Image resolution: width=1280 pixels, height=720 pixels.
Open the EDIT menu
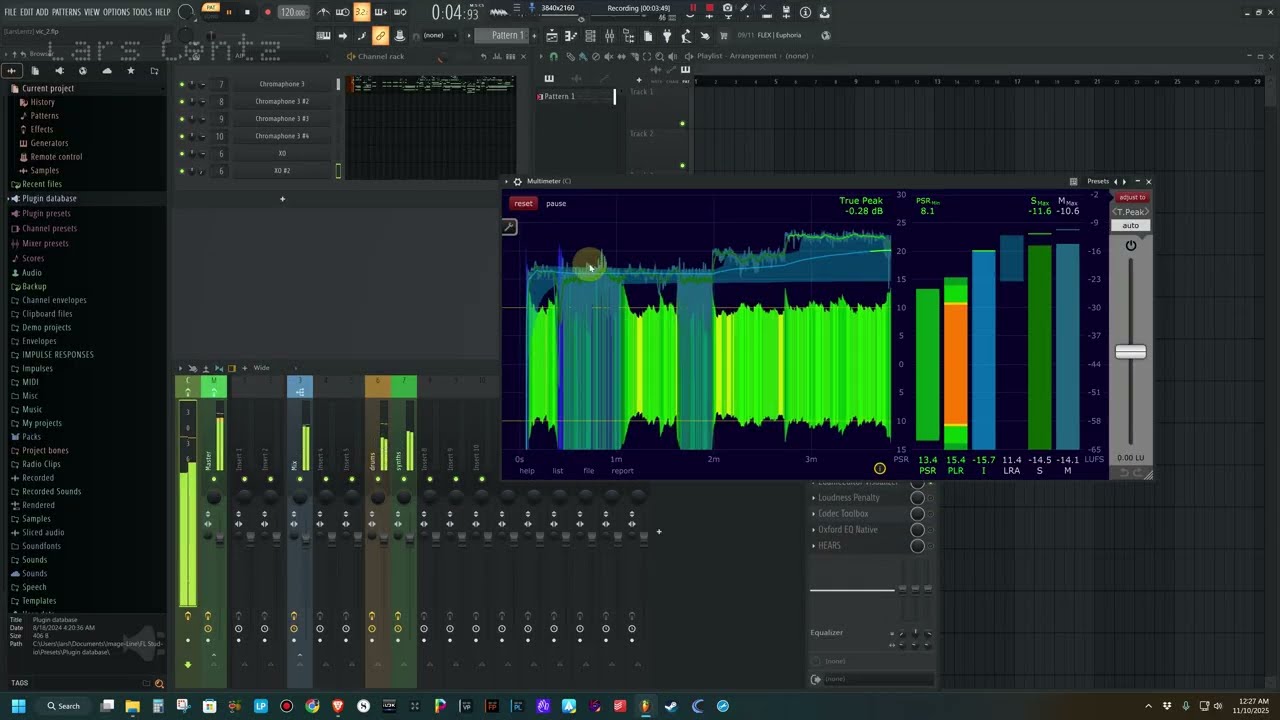point(27,12)
